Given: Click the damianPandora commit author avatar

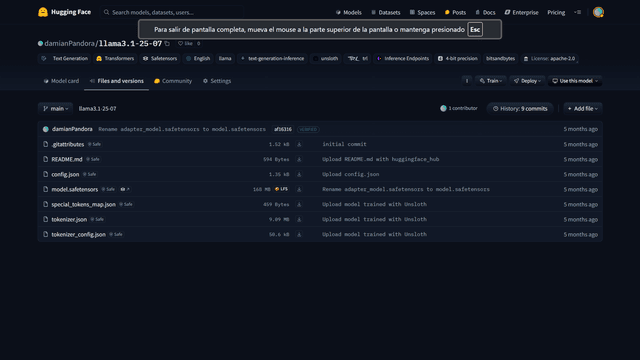Looking at the screenshot, I should click(x=46, y=129).
